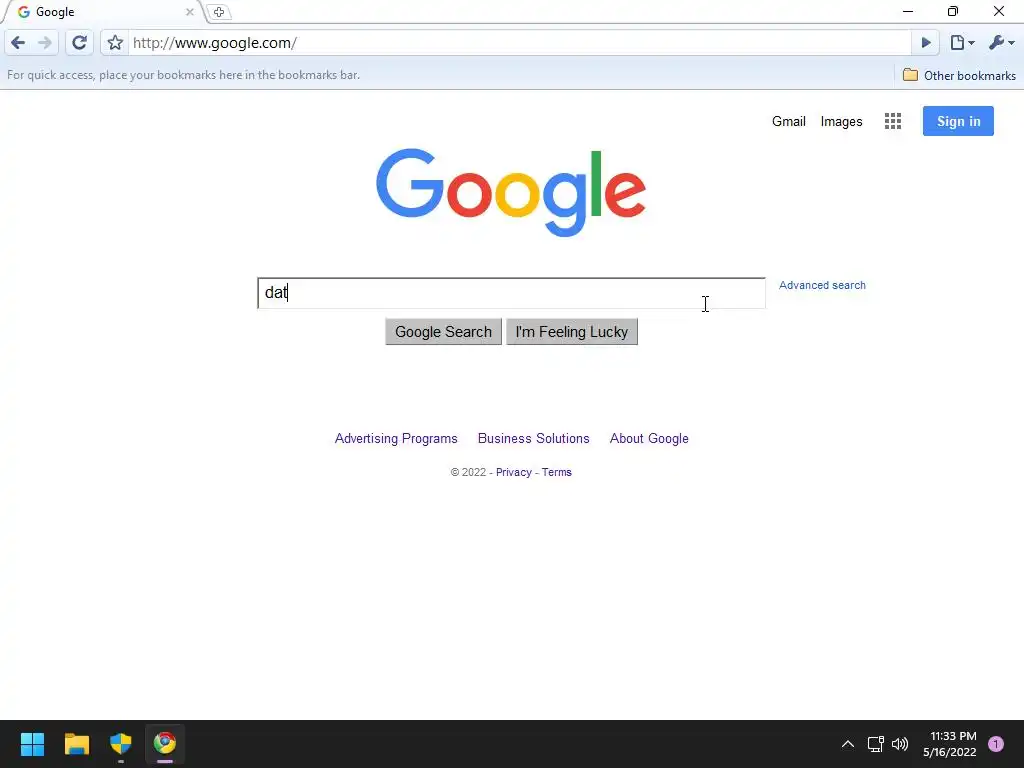The image size is (1024, 768).
Task: Focus the address bar URL field
Action: tap(519, 43)
